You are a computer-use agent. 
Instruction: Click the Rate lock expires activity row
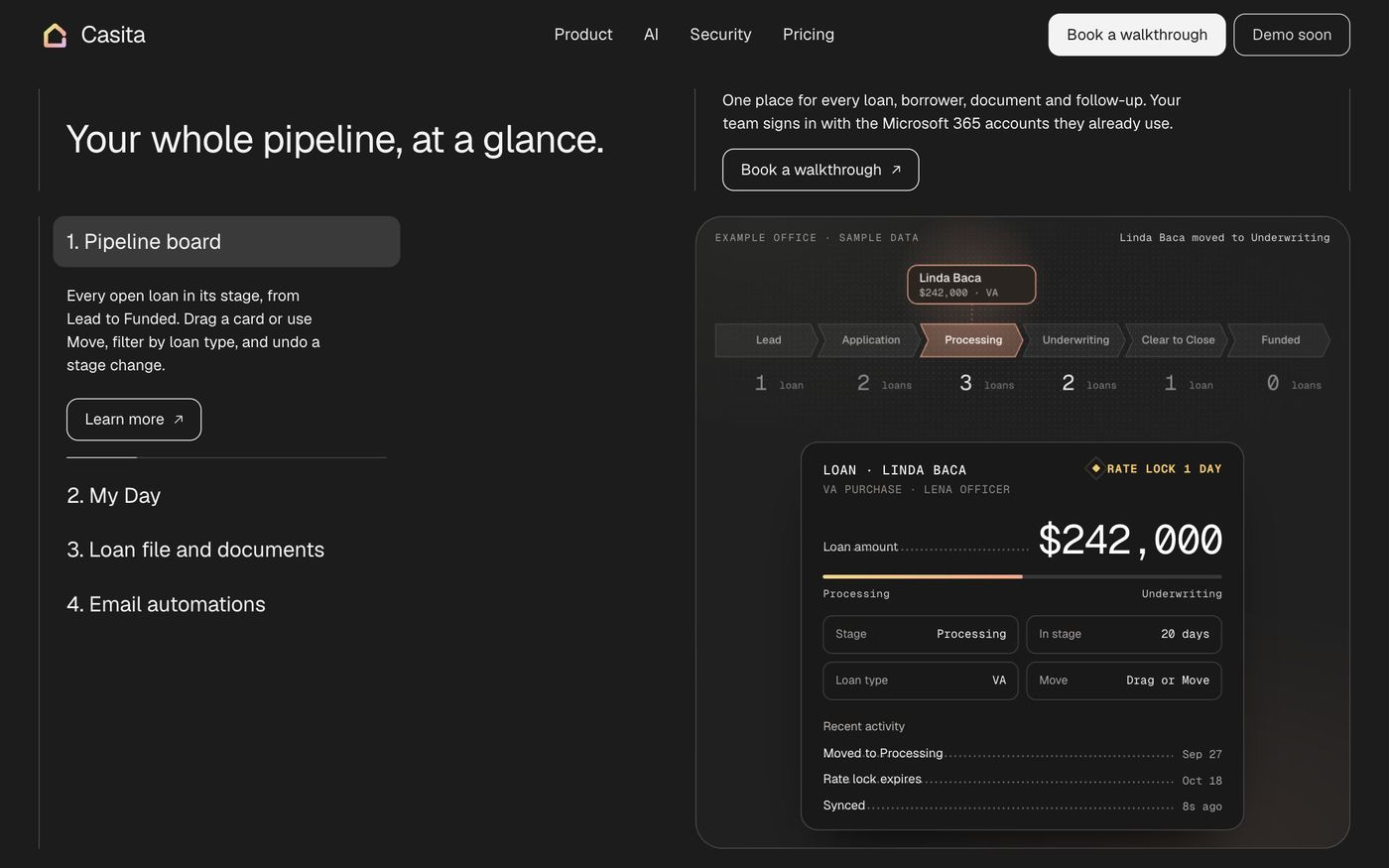point(1022,780)
